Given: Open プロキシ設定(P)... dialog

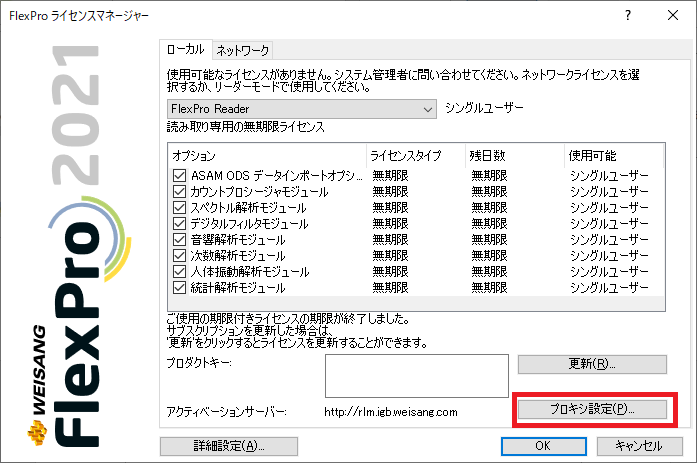Looking at the screenshot, I should [592, 409].
